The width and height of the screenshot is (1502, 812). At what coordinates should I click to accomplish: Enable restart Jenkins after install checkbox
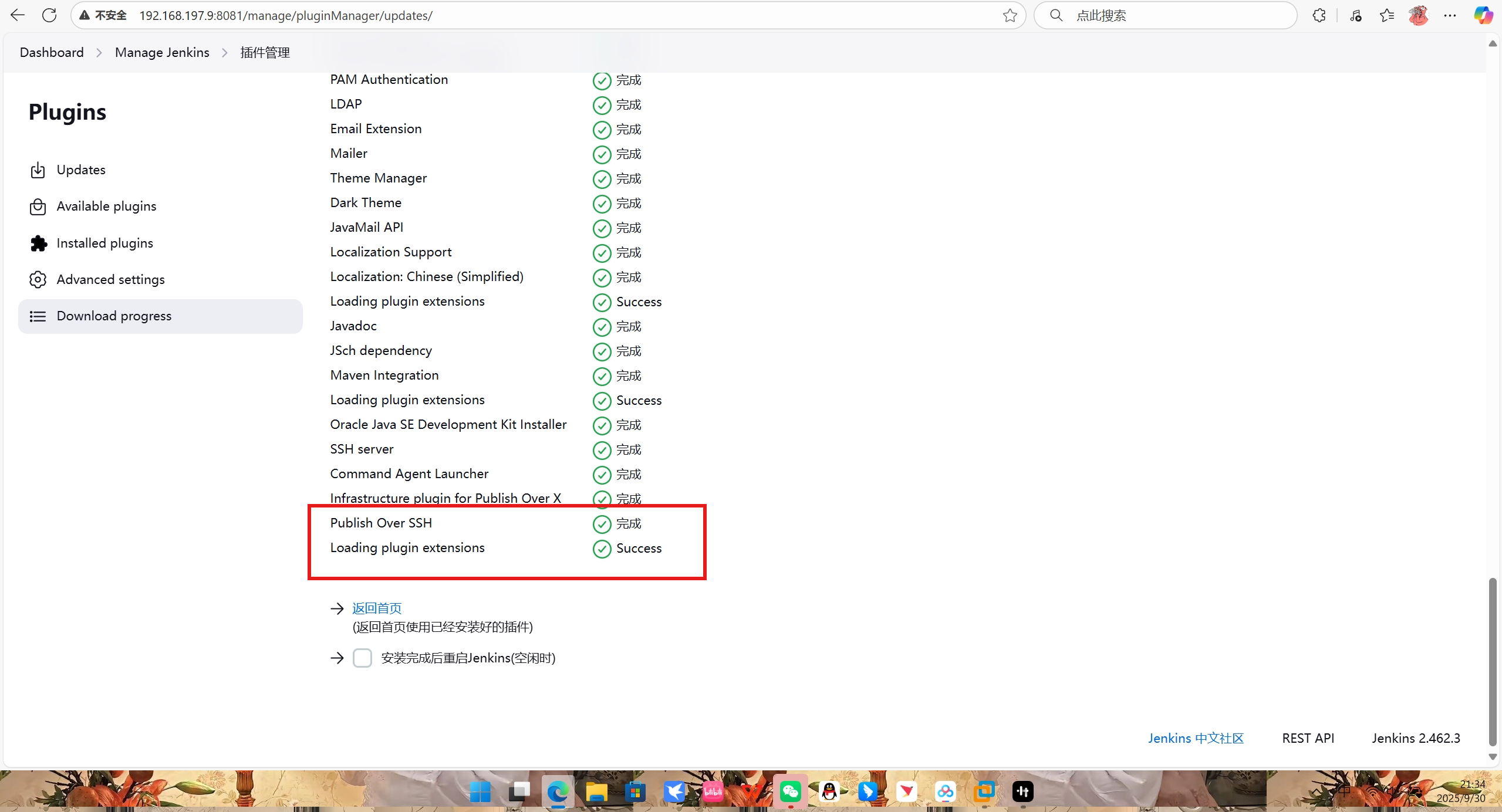pos(362,658)
